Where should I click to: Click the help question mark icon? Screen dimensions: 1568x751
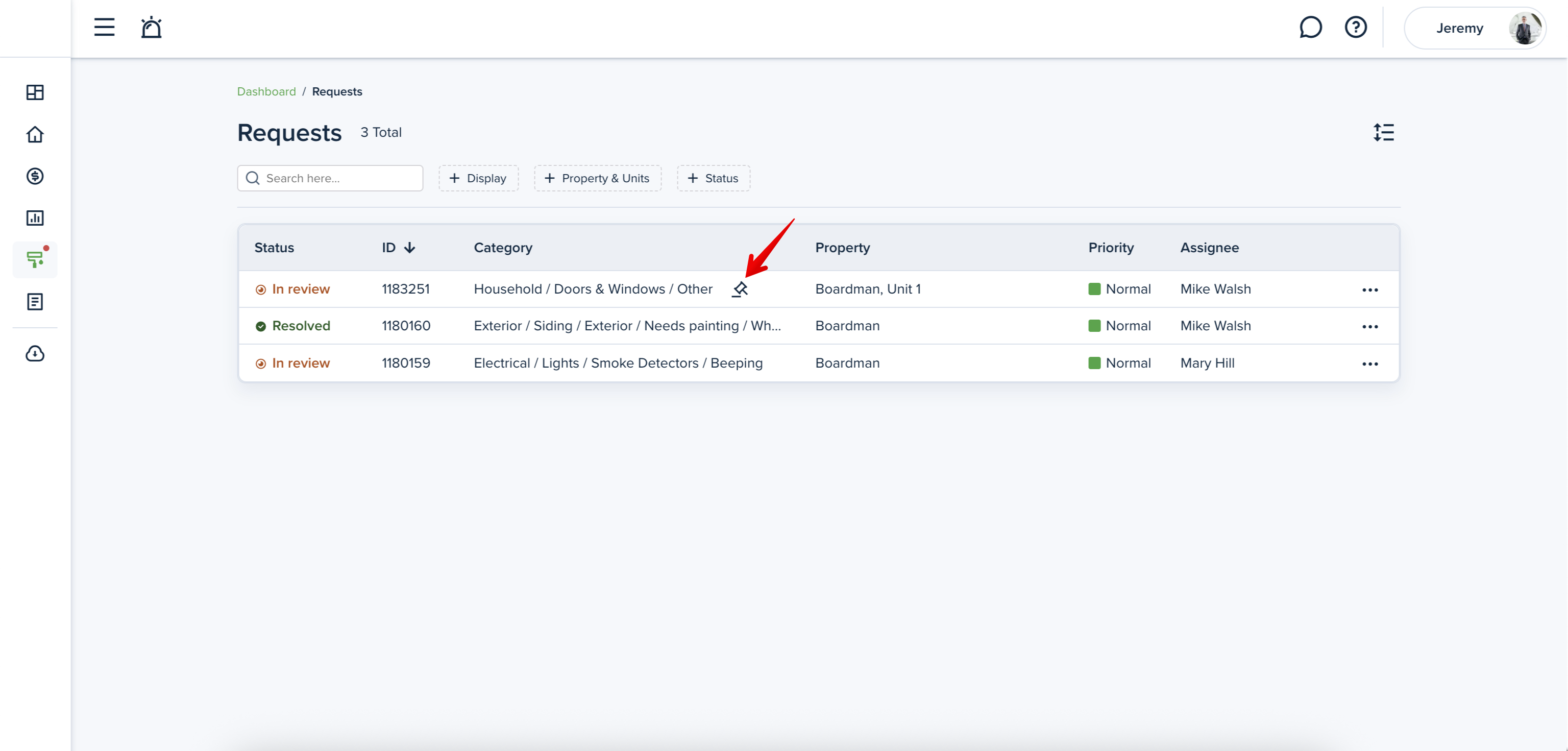(x=1356, y=28)
